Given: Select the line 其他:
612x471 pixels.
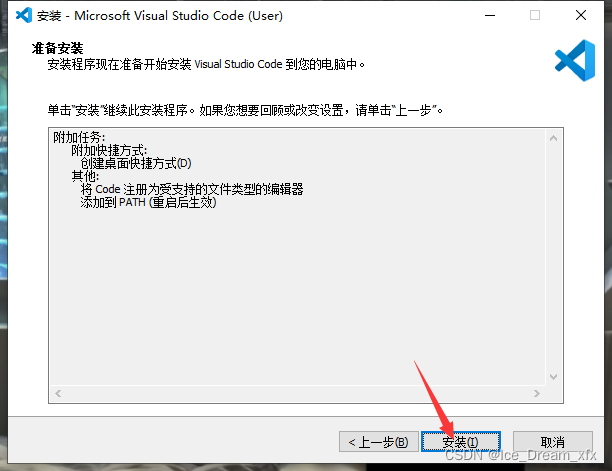Looking at the screenshot, I should (x=85, y=176).
